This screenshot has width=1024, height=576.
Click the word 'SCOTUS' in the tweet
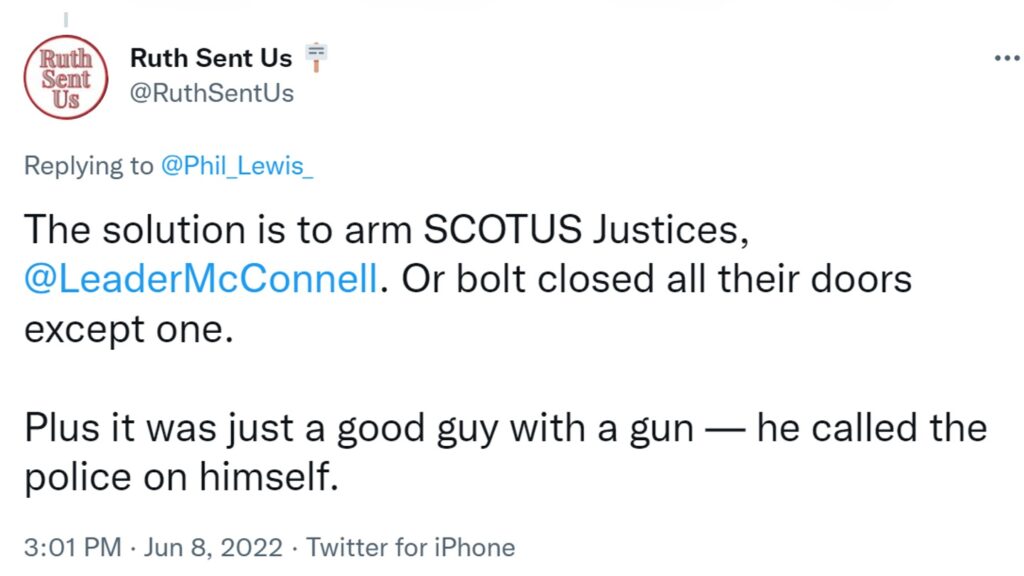[502, 230]
